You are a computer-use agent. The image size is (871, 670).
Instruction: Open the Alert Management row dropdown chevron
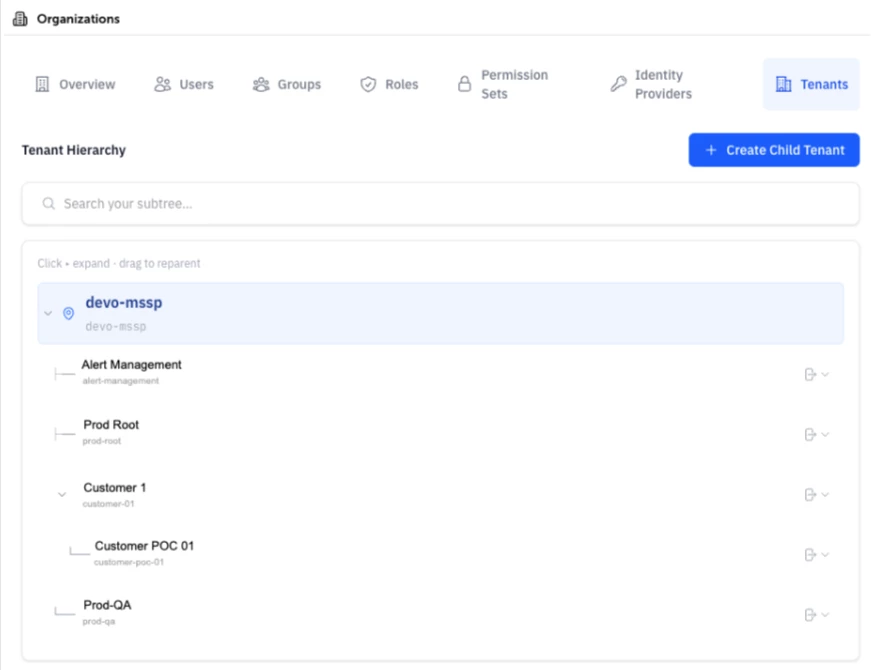click(x=825, y=374)
